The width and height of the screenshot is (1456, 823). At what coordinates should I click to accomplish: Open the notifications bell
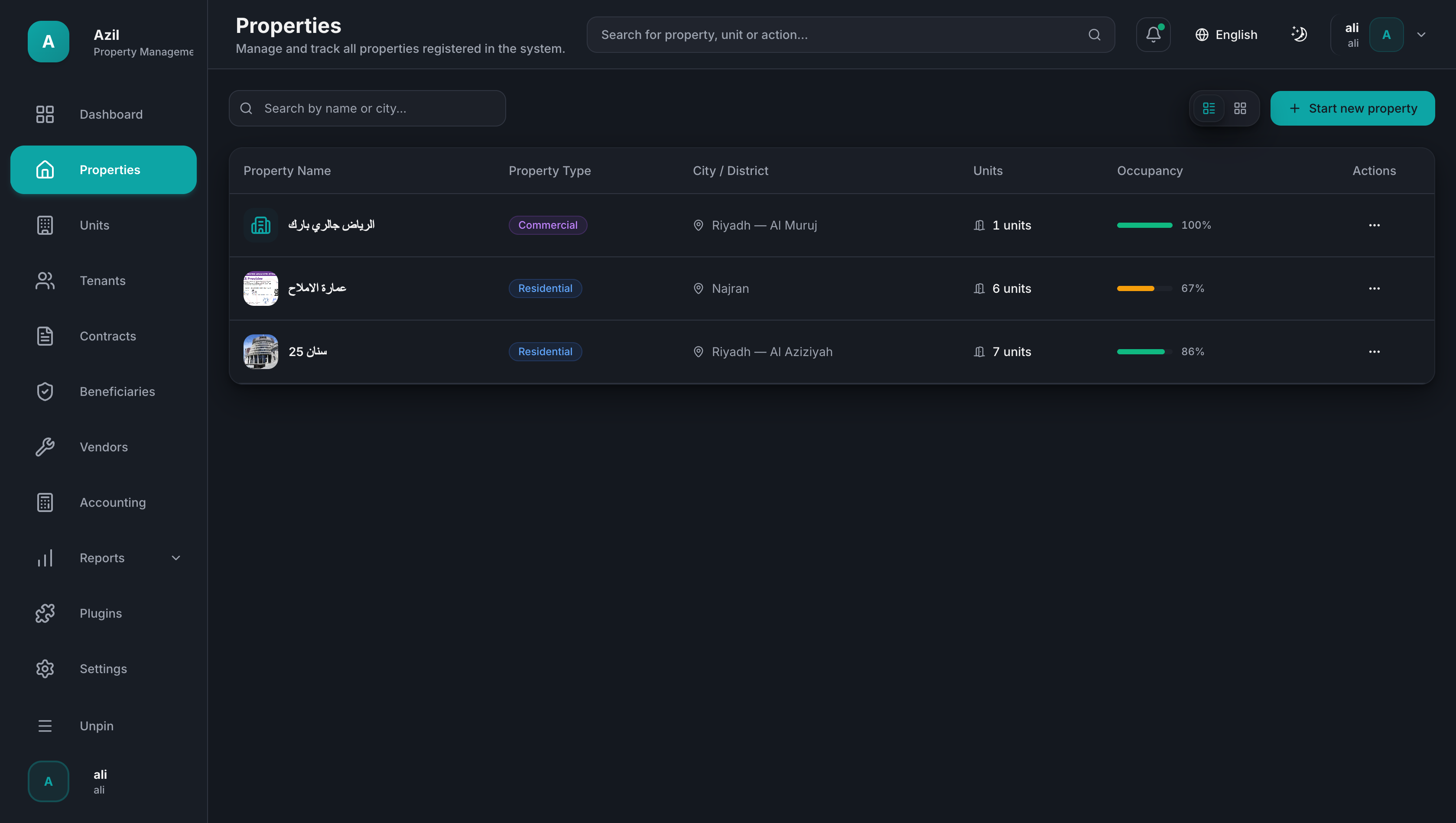(1153, 35)
